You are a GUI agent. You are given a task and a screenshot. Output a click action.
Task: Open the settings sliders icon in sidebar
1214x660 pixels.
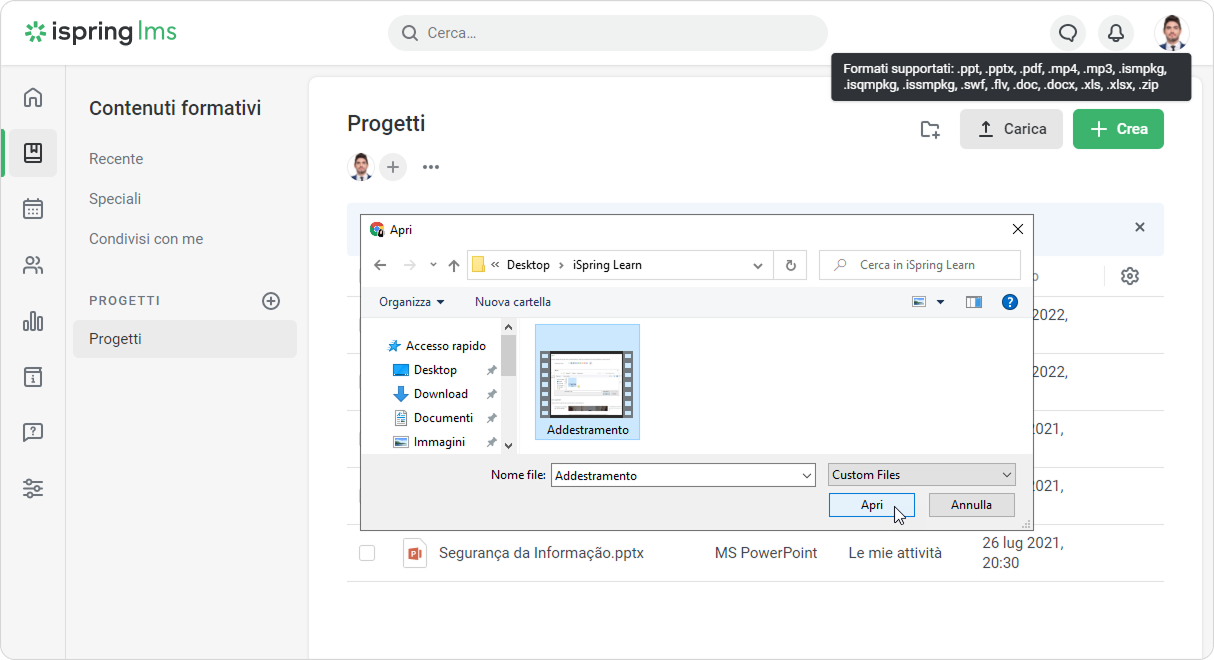pyautogui.click(x=33, y=489)
